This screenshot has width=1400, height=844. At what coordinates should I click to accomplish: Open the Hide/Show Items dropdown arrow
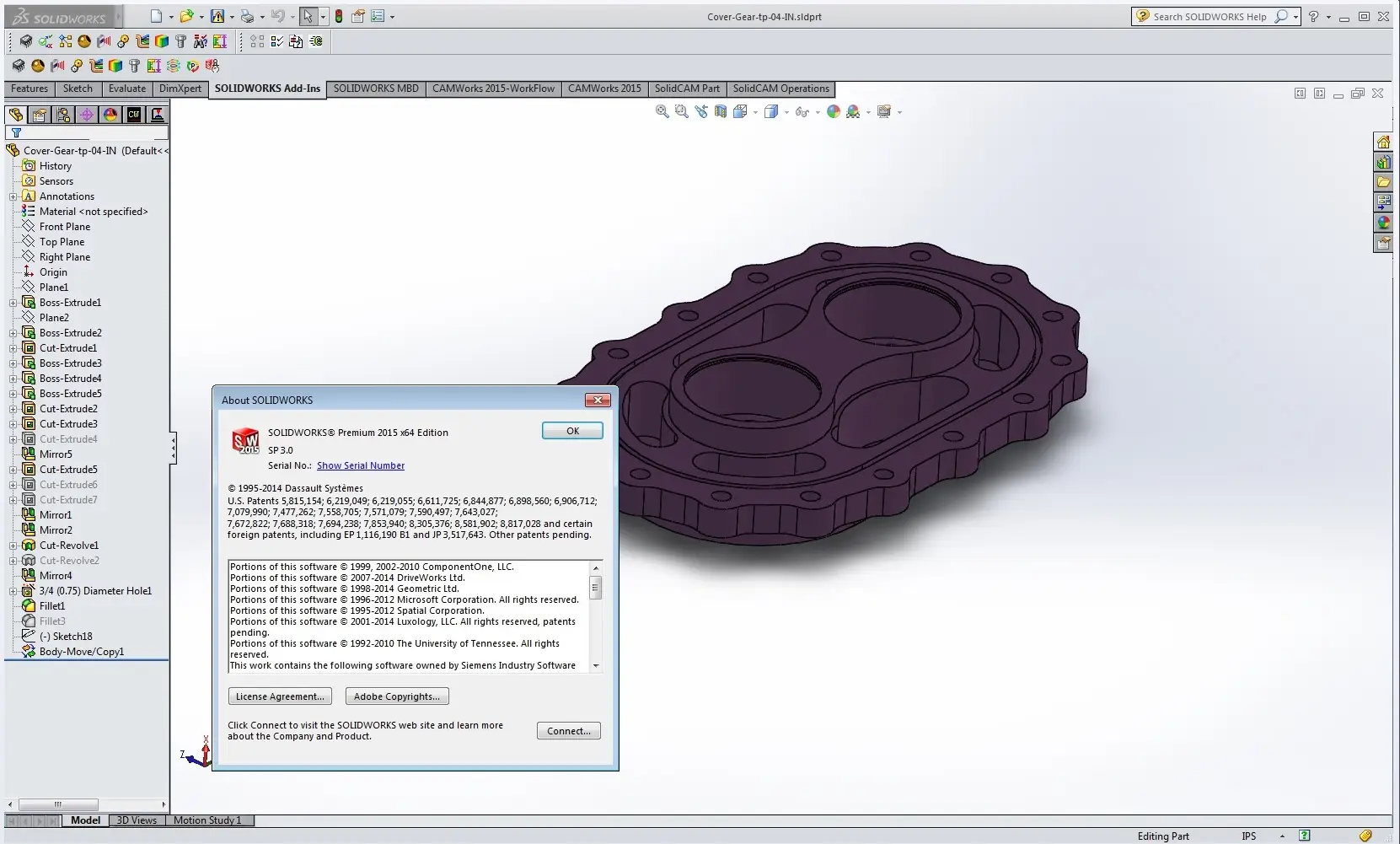(818, 112)
